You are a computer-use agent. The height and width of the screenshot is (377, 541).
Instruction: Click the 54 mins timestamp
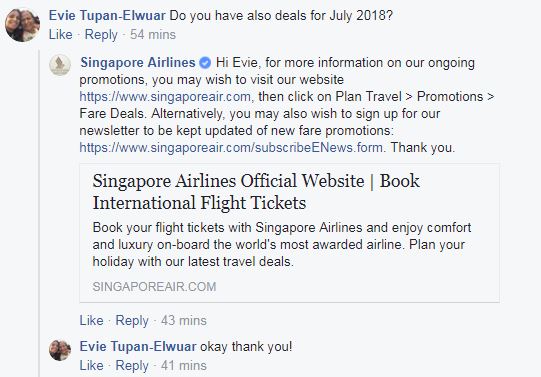[x=153, y=34]
